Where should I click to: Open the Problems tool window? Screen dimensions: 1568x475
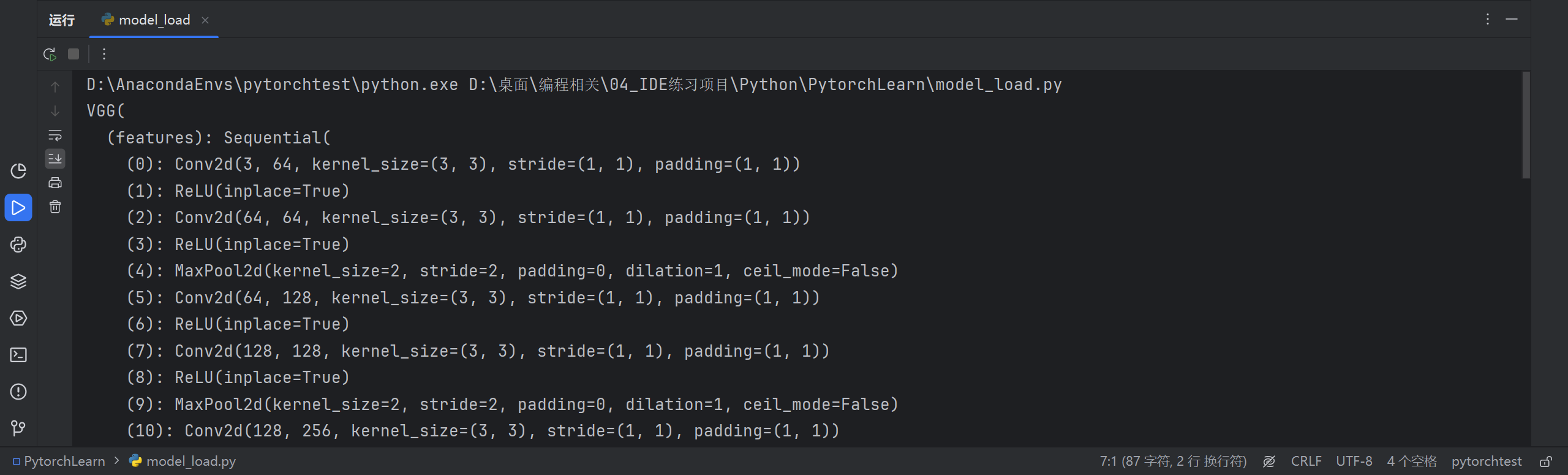click(x=18, y=392)
